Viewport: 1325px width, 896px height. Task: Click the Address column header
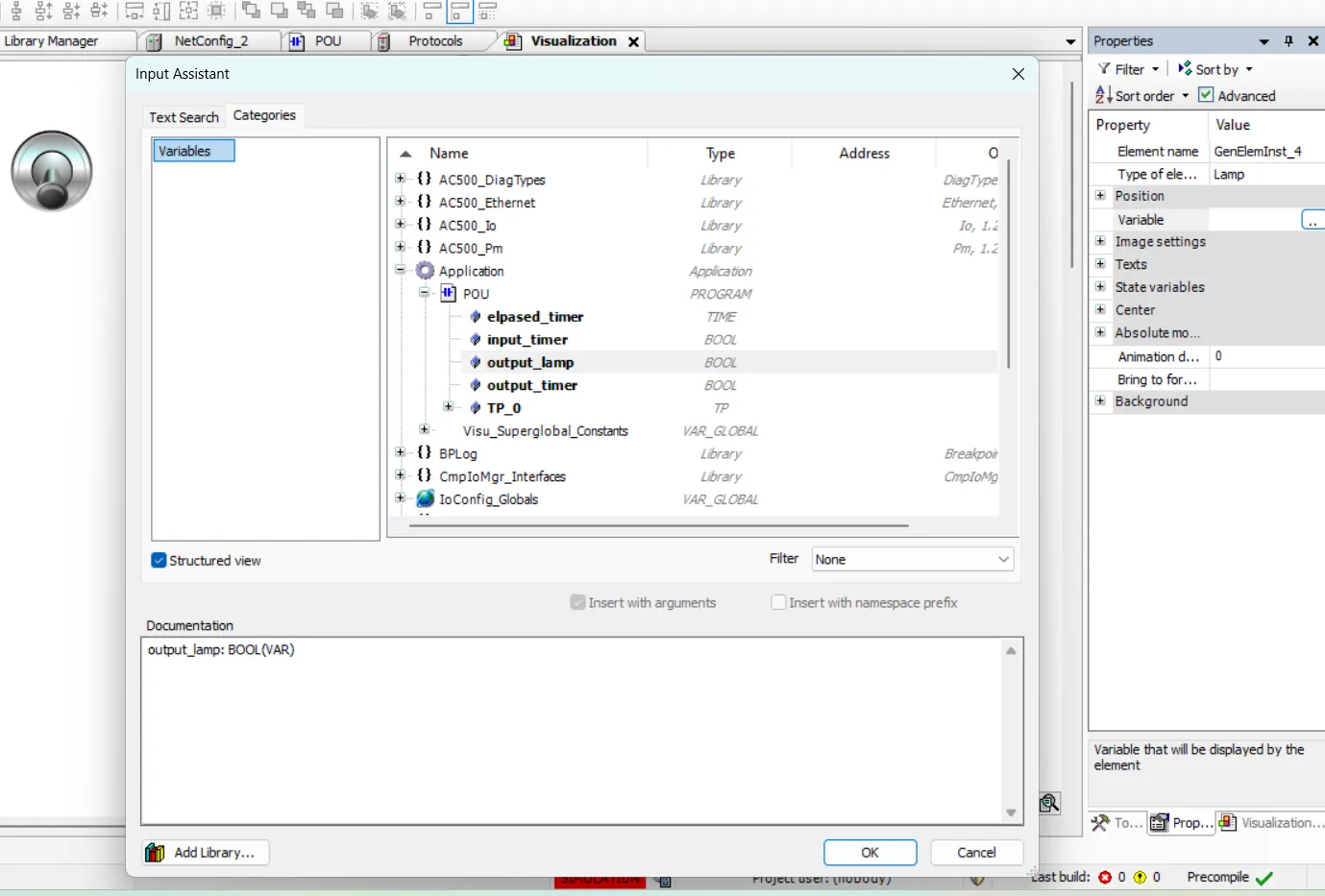tap(864, 154)
